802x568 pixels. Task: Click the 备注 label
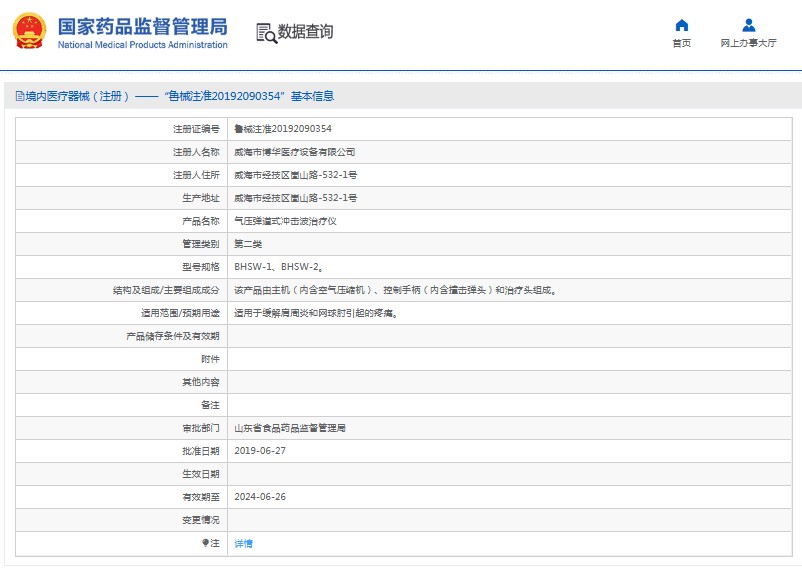[210, 405]
